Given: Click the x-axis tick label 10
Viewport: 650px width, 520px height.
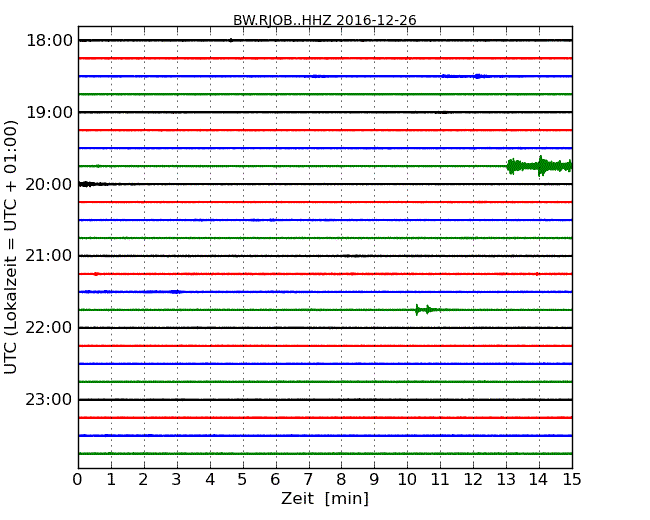Looking at the screenshot, I should pos(407,480).
